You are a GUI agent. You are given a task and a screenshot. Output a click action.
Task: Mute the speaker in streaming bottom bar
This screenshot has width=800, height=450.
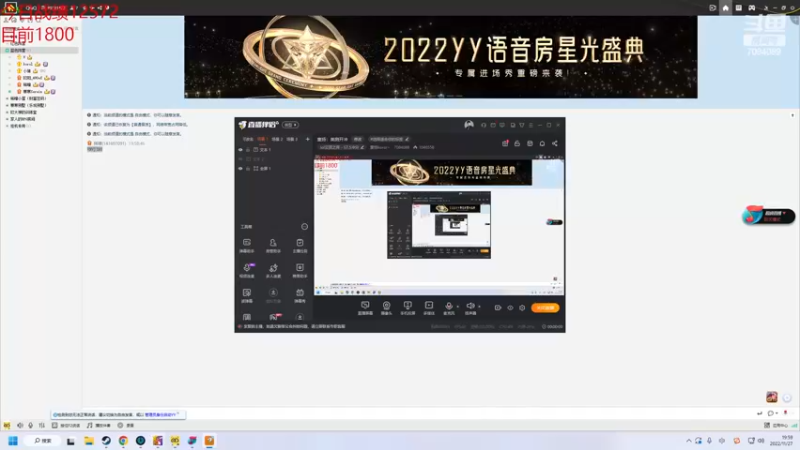[x=470, y=308]
